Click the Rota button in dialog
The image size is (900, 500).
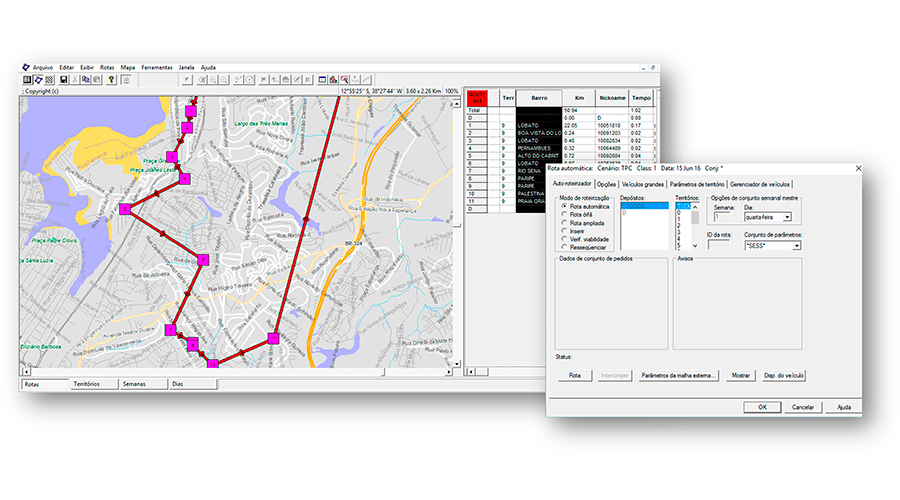point(574,375)
